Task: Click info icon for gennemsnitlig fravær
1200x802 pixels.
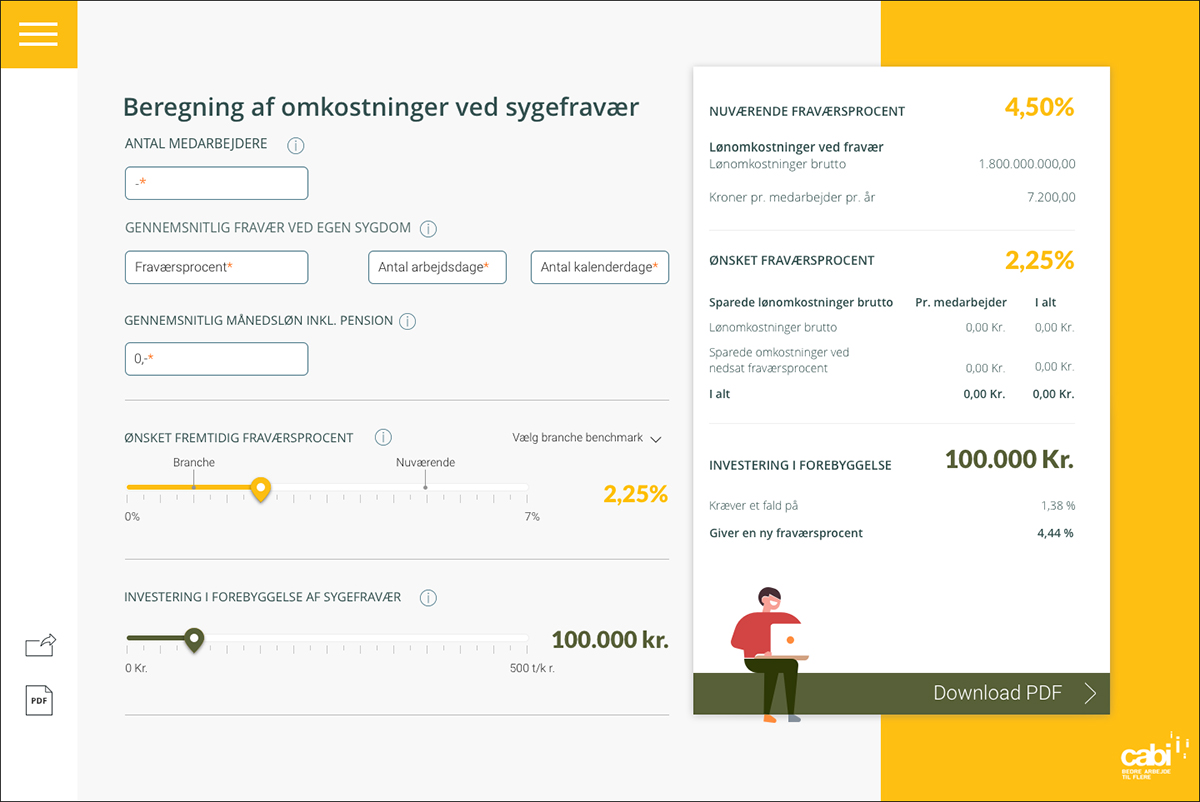Action: pos(428,229)
